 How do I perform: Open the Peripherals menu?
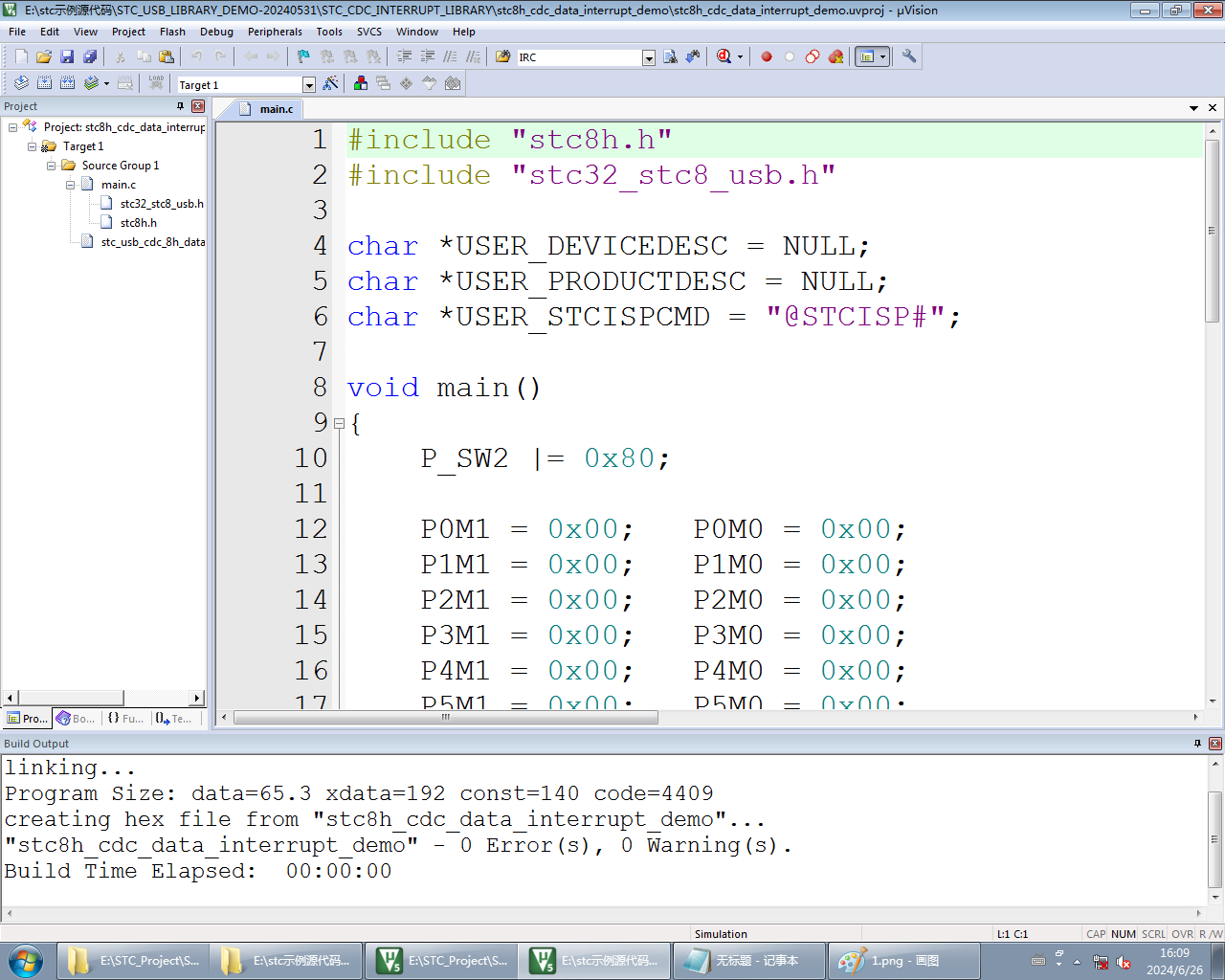[275, 32]
